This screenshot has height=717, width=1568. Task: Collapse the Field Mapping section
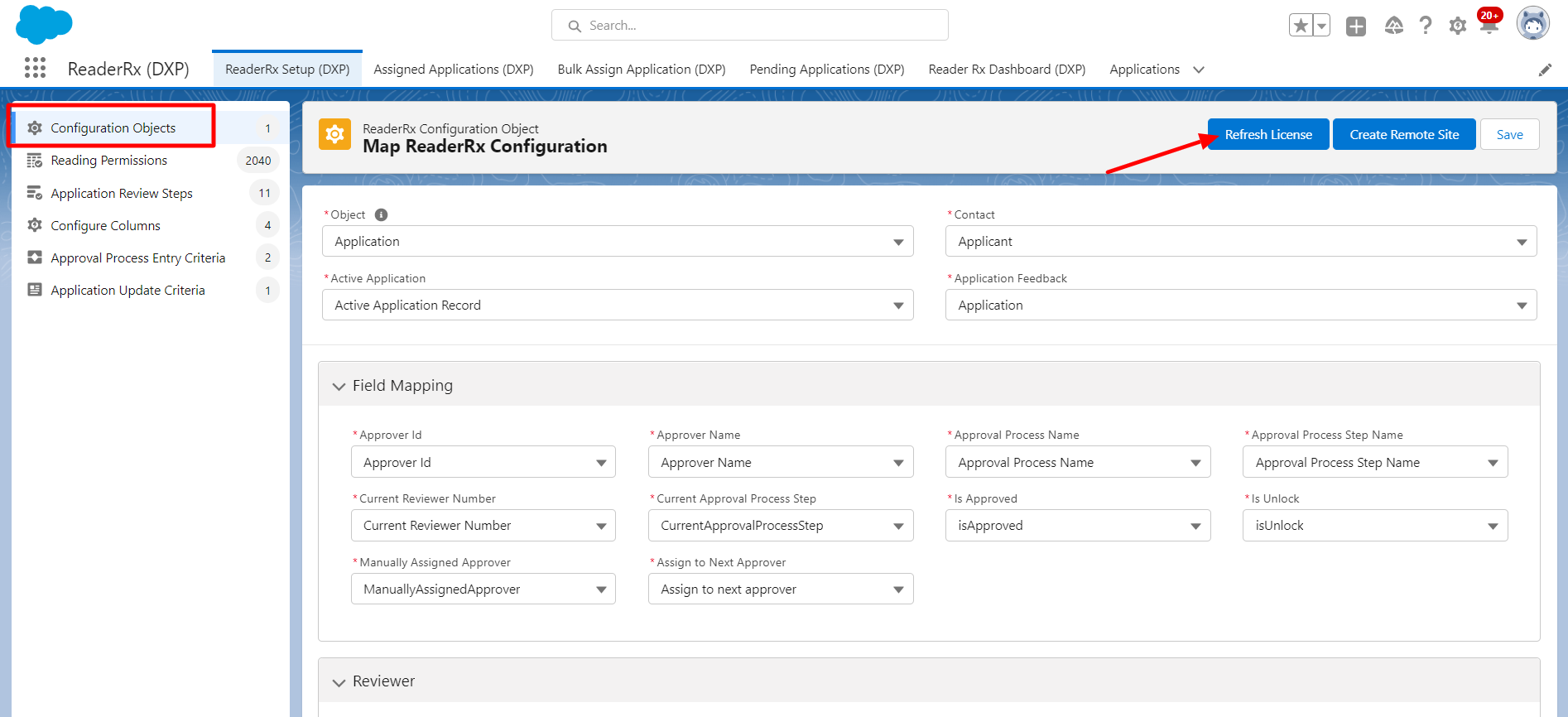pyautogui.click(x=339, y=386)
